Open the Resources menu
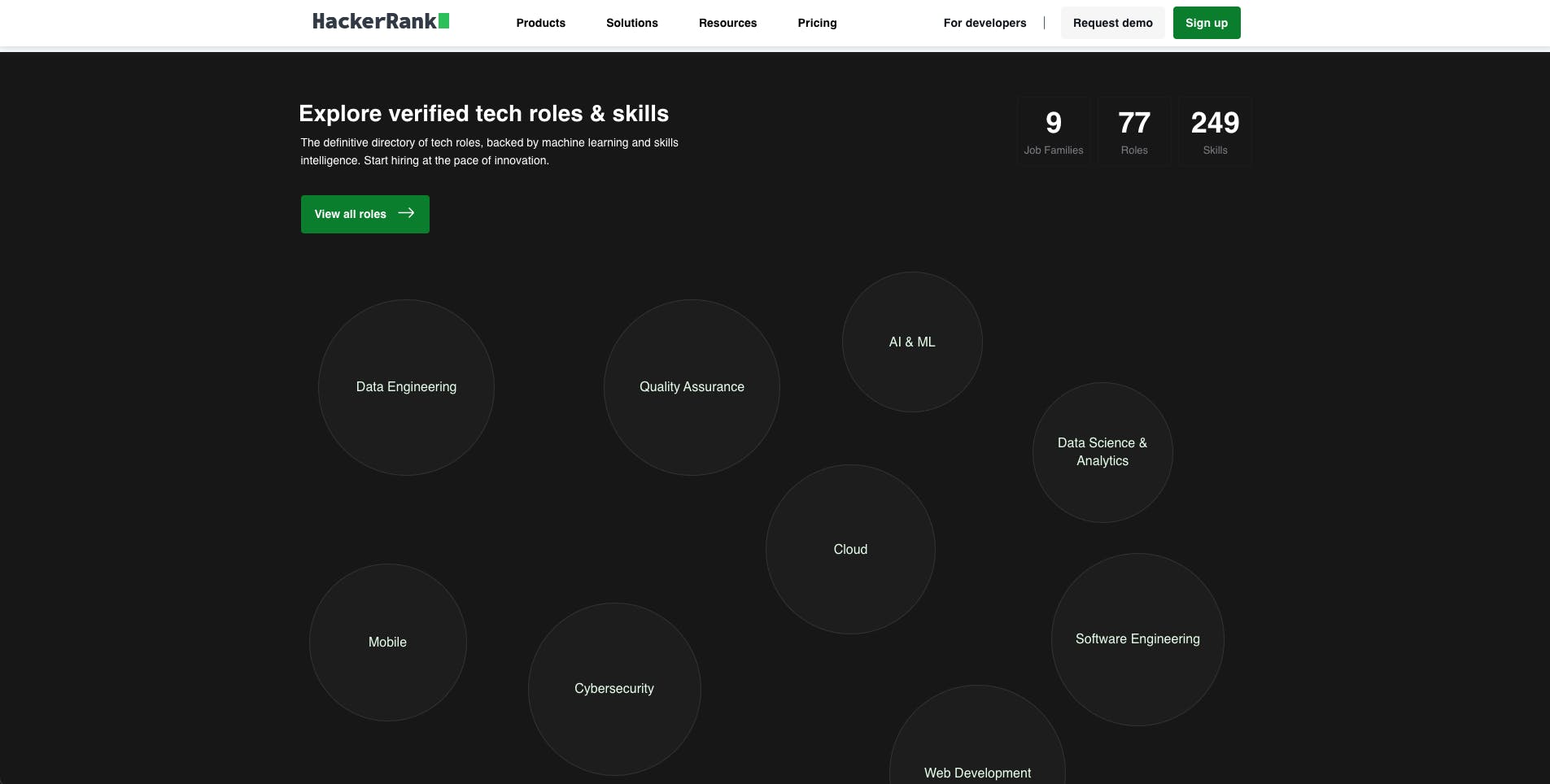The image size is (1550, 784). coord(727,23)
